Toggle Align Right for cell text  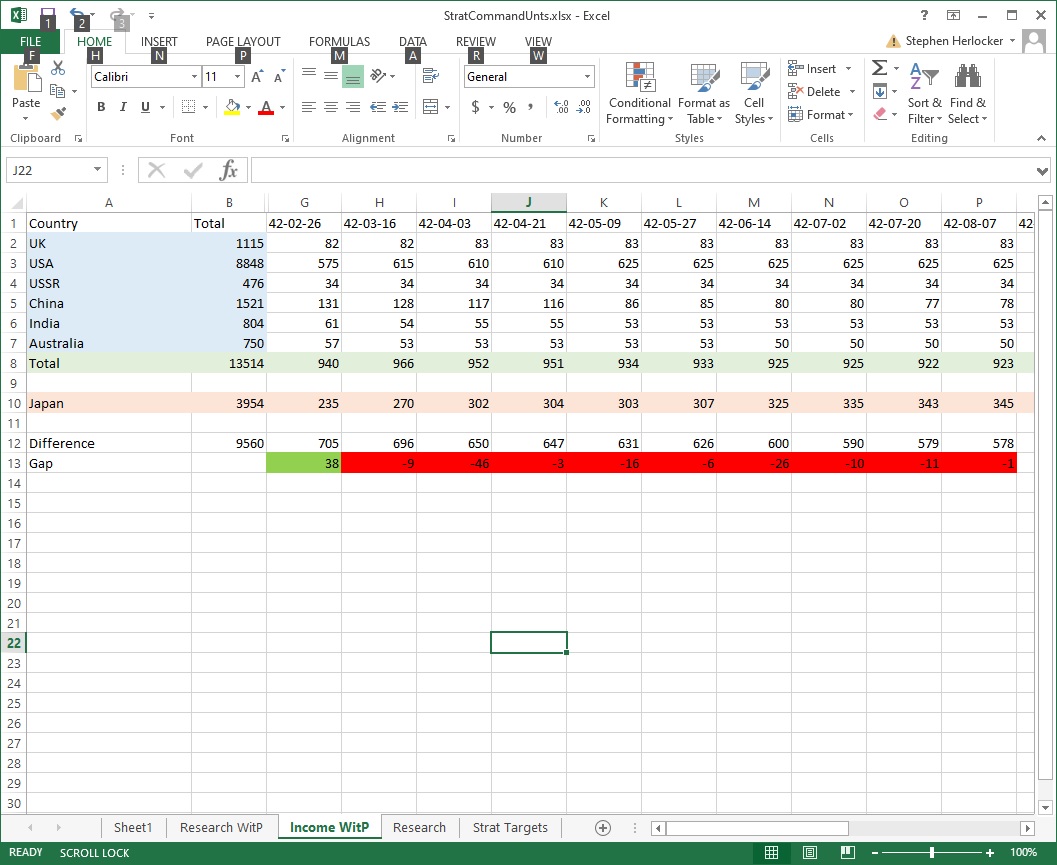(353, 107)
